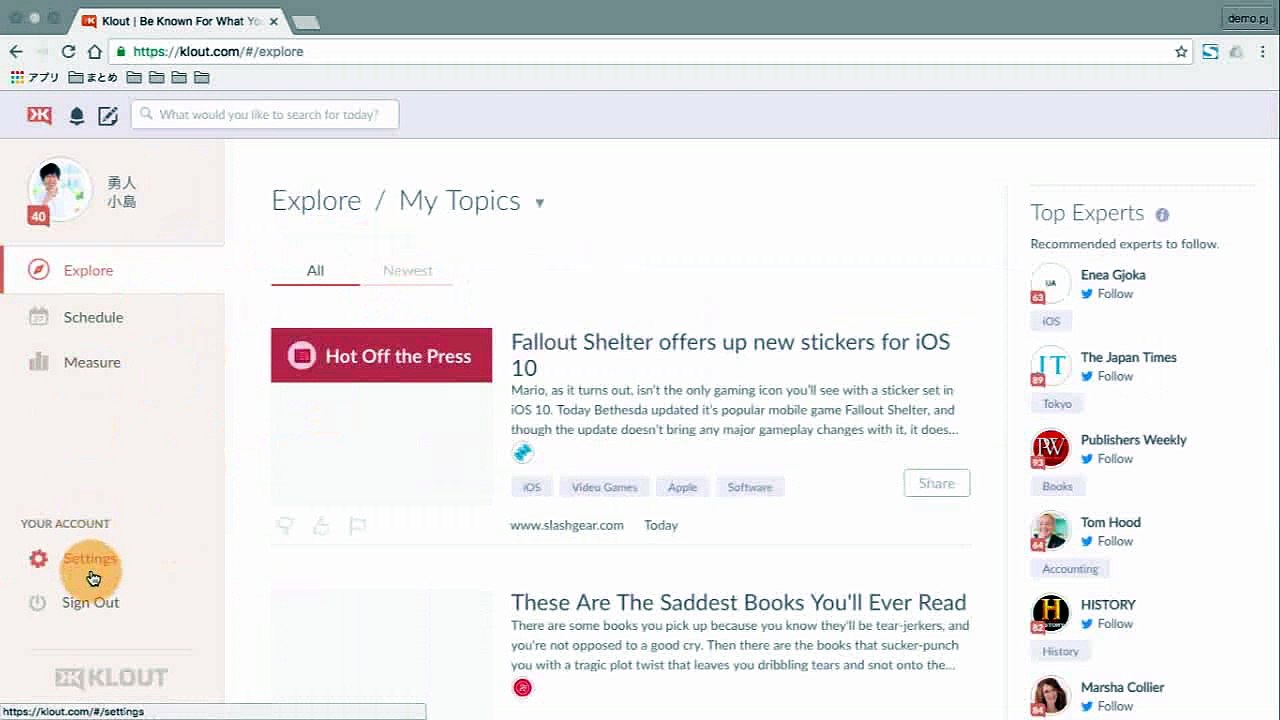Click the Accounting topic tag
The width and height of the screenshot is (1280, 720).
pyautogui.click(x=1070, y=569)
